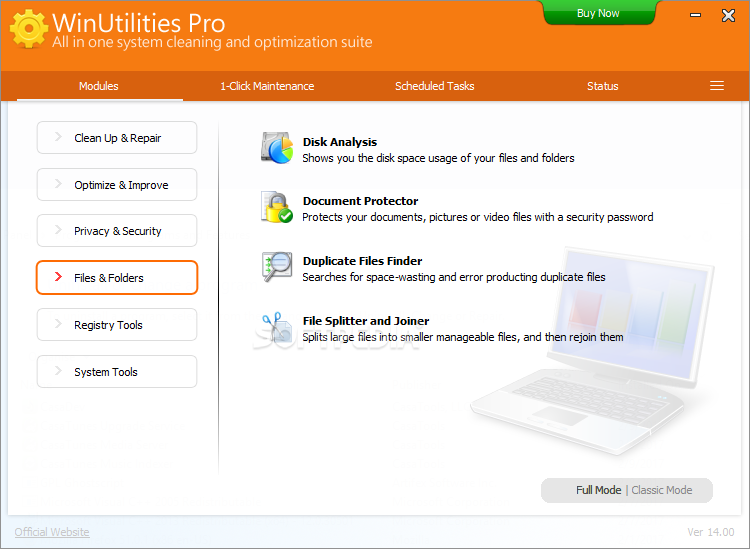Click the 'All in one system cleaning' tagline
The image size is (750, 549).
click(x=212, y=42)
